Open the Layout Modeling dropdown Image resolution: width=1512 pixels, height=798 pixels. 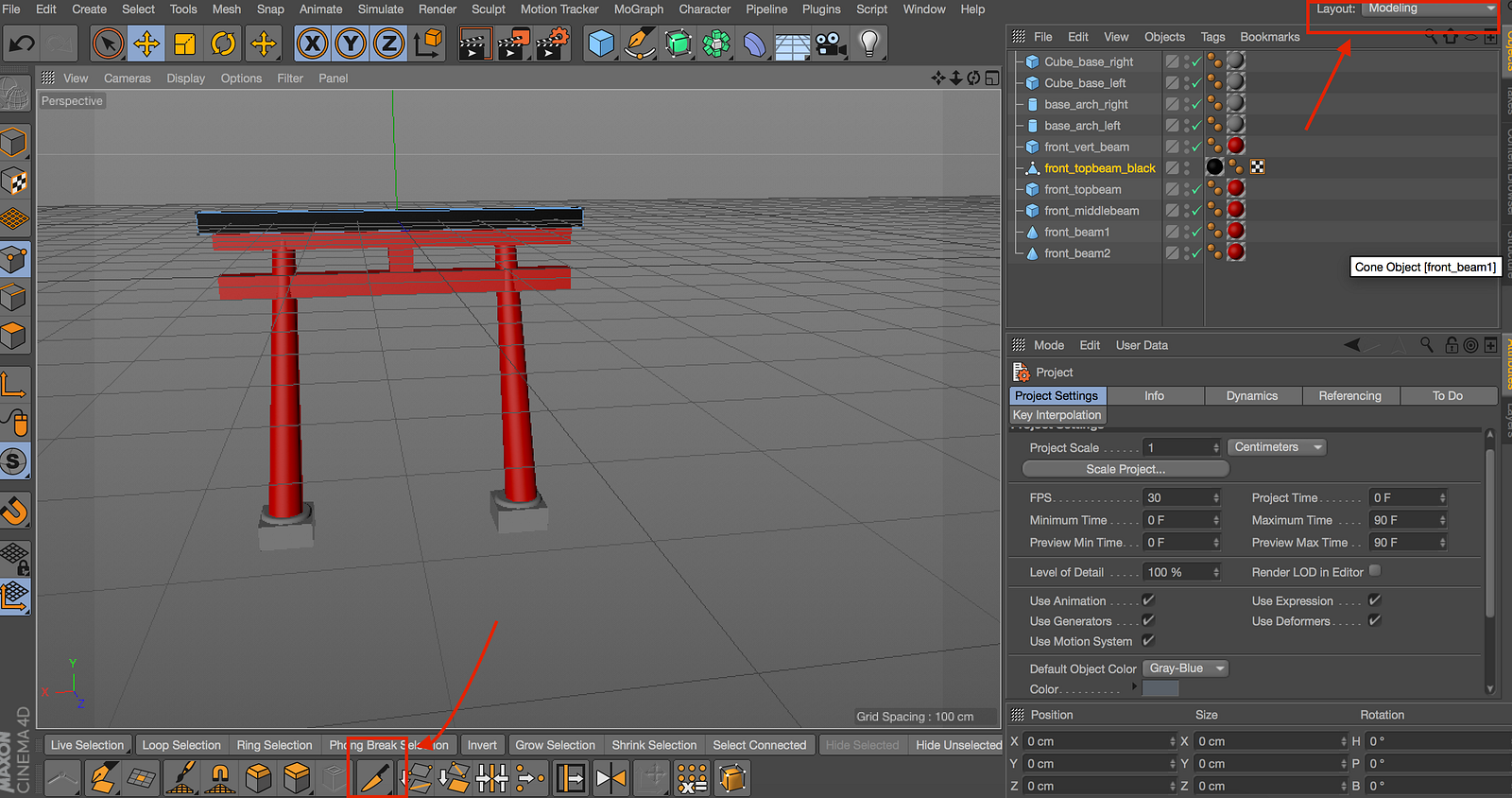[x=1431, y=9]
